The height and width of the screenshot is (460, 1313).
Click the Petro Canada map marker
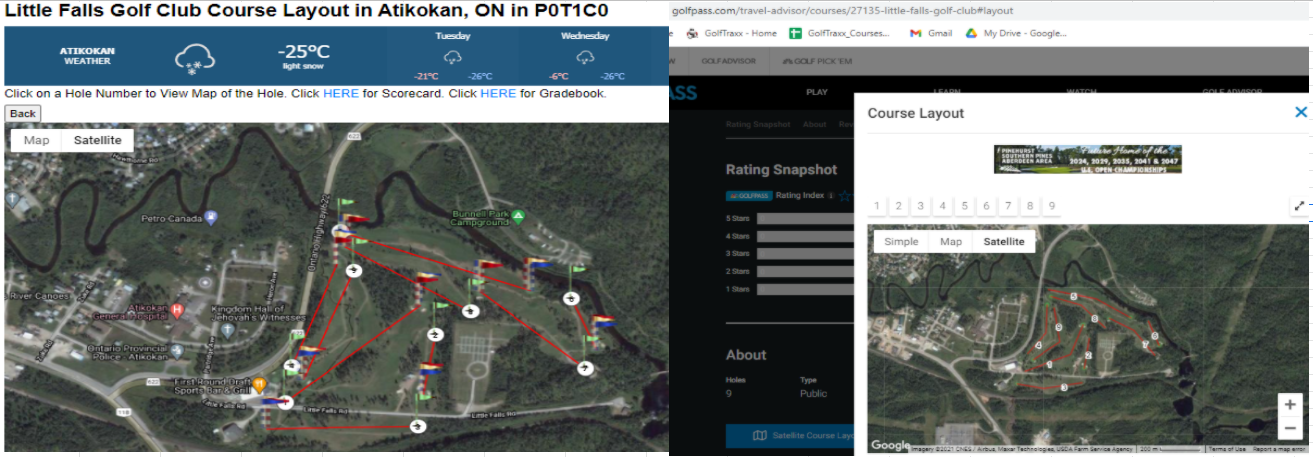211,217
